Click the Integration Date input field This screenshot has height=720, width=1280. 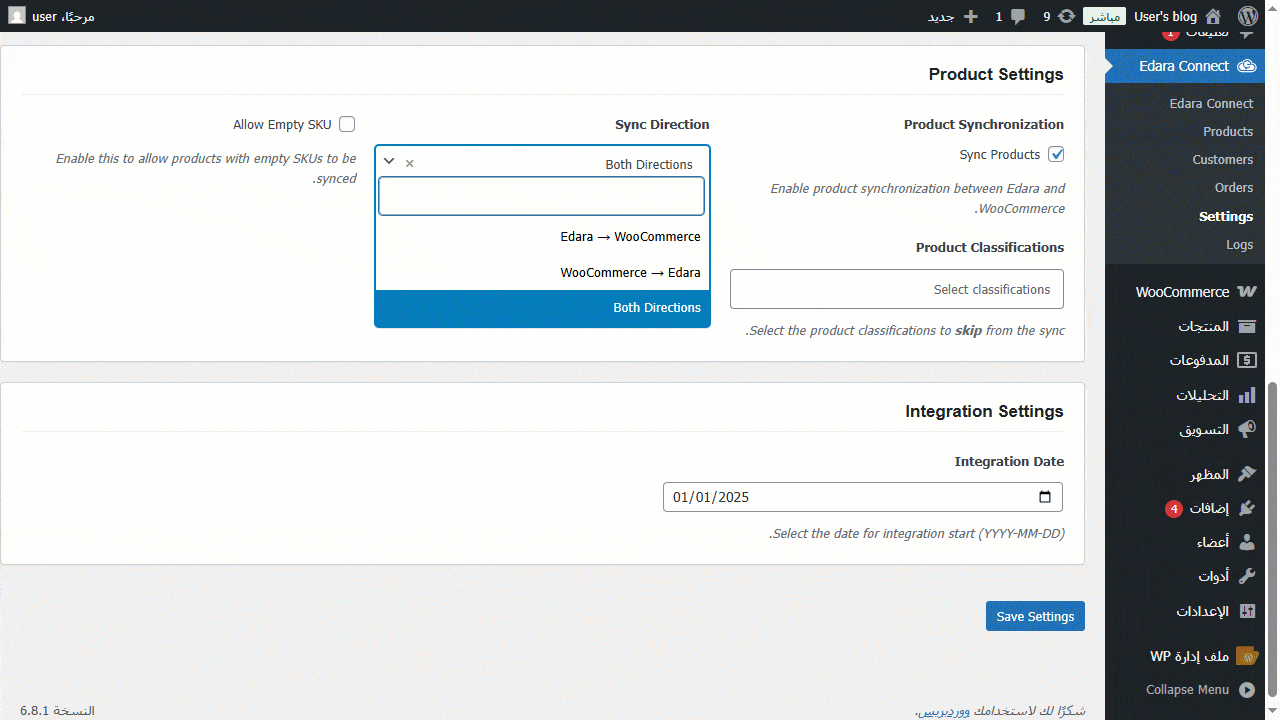(863, 497)
